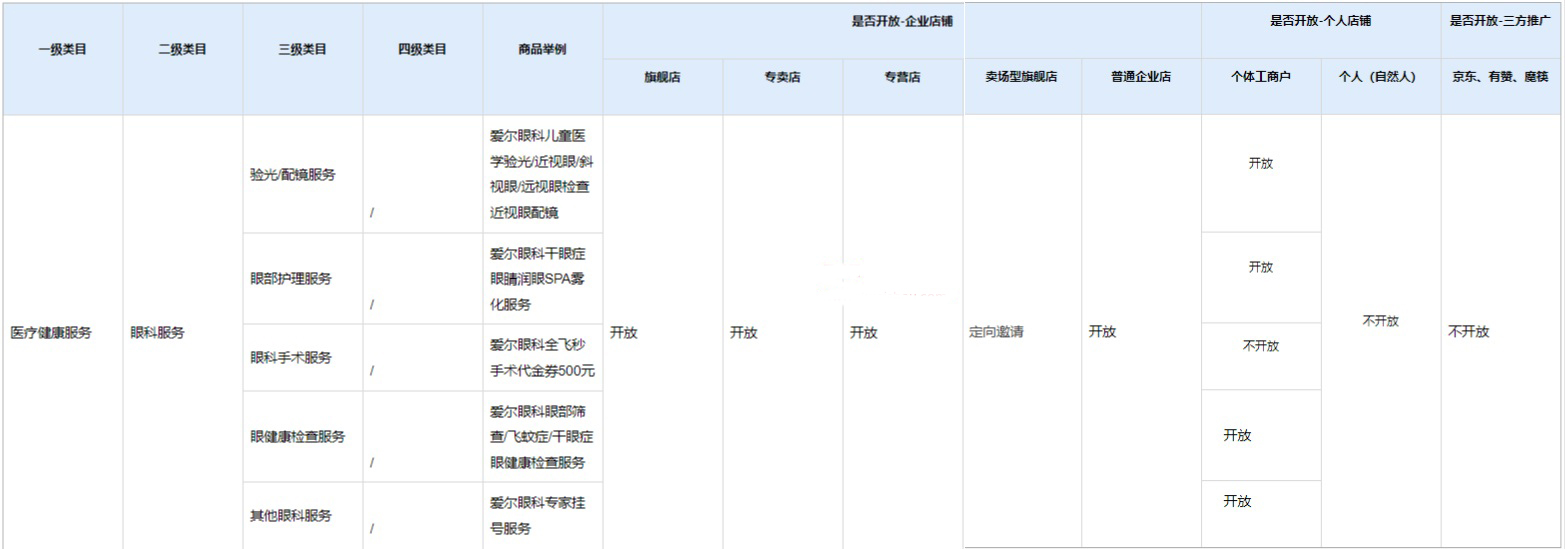
Task: Click the 商品举例 column header
Action: 542,50
